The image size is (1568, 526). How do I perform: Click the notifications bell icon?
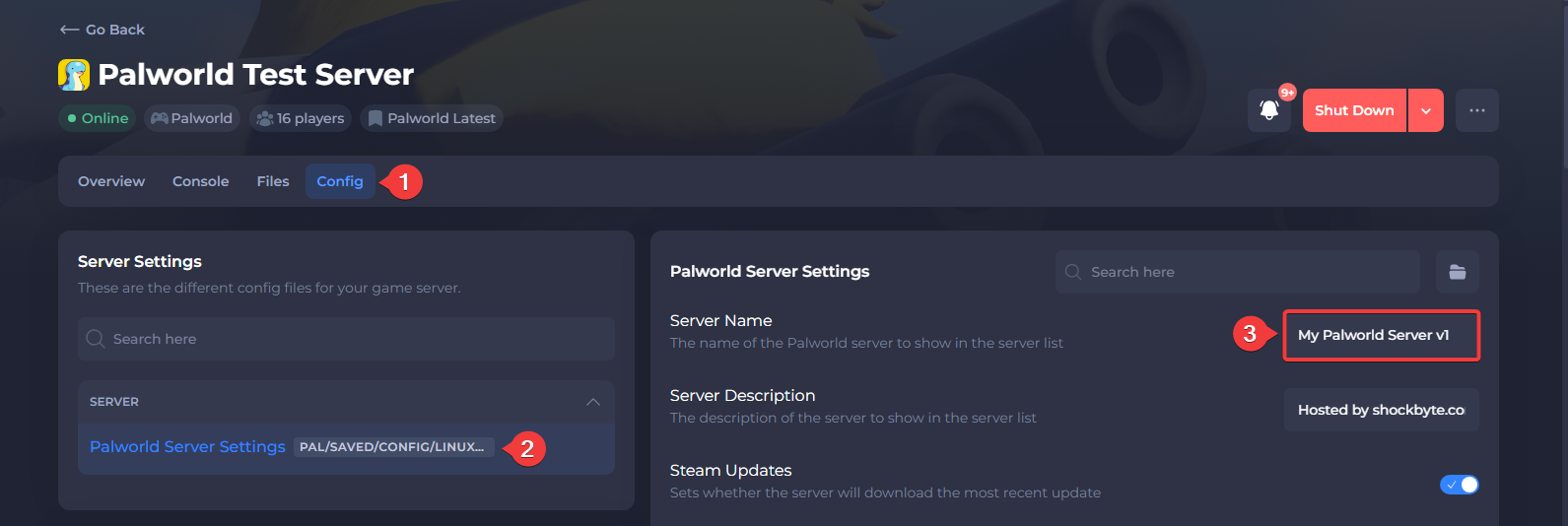click(x=1268, y=110)
